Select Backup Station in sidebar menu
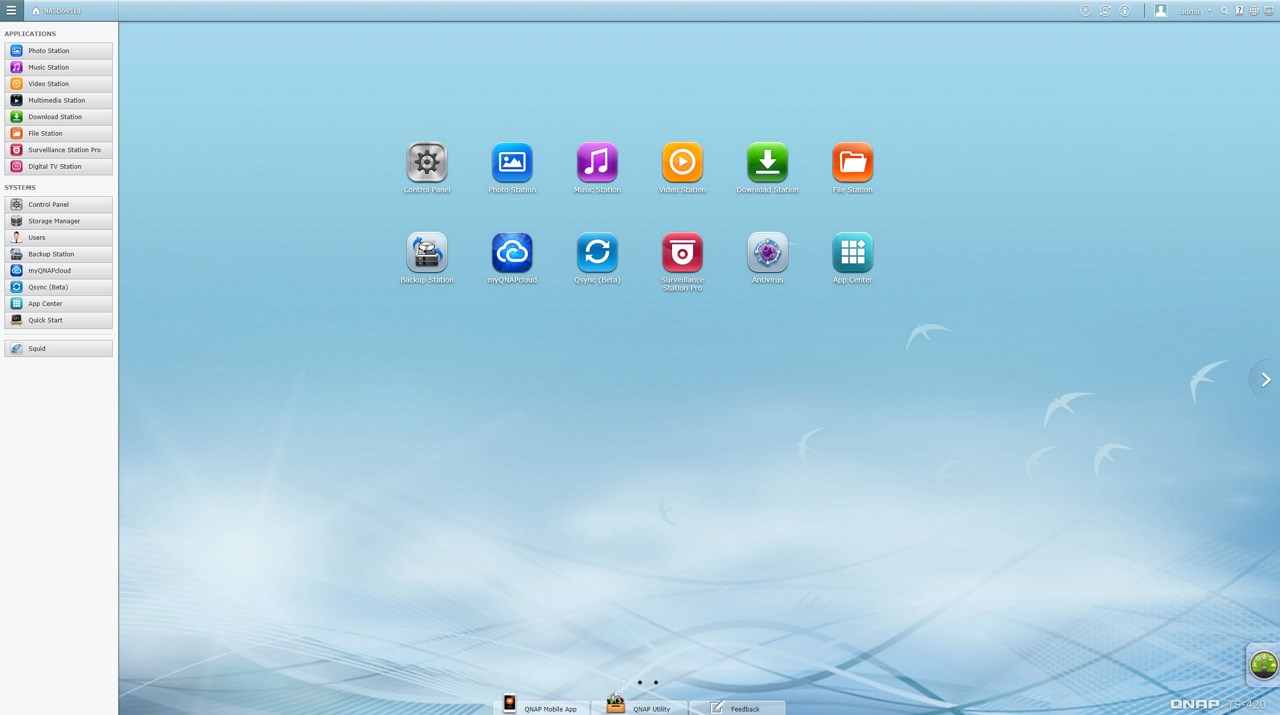1280x715 pixels. click(58, 254)
